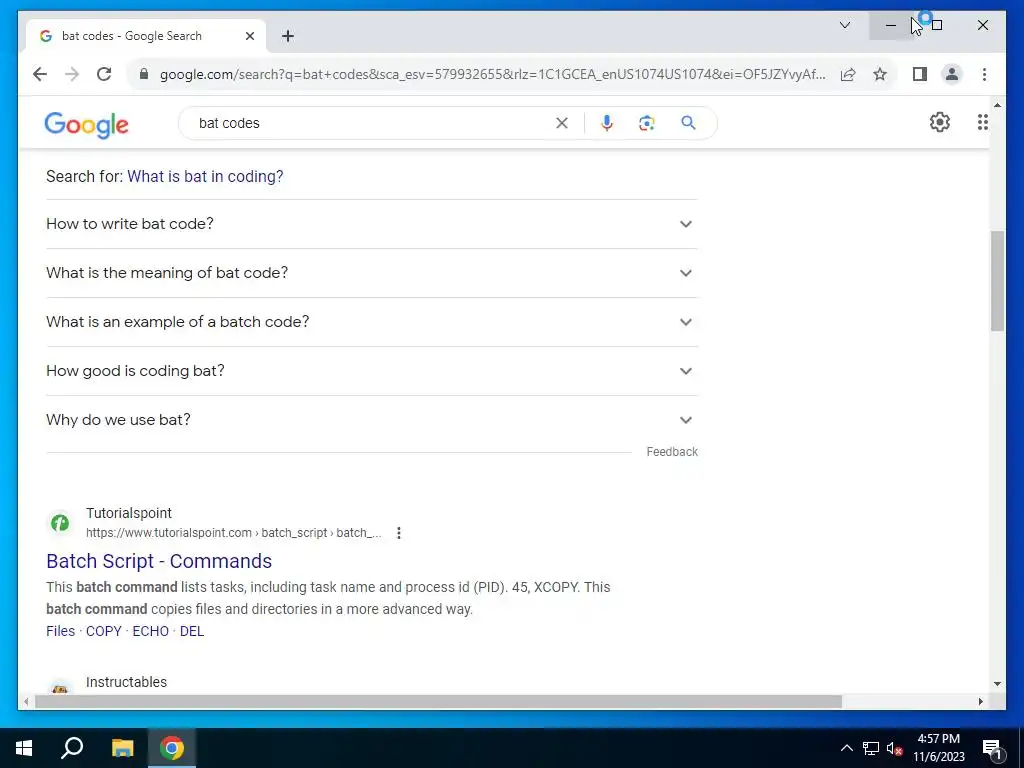Submit search with magnifier button
1024x768 pixels.
pos(688,123)
